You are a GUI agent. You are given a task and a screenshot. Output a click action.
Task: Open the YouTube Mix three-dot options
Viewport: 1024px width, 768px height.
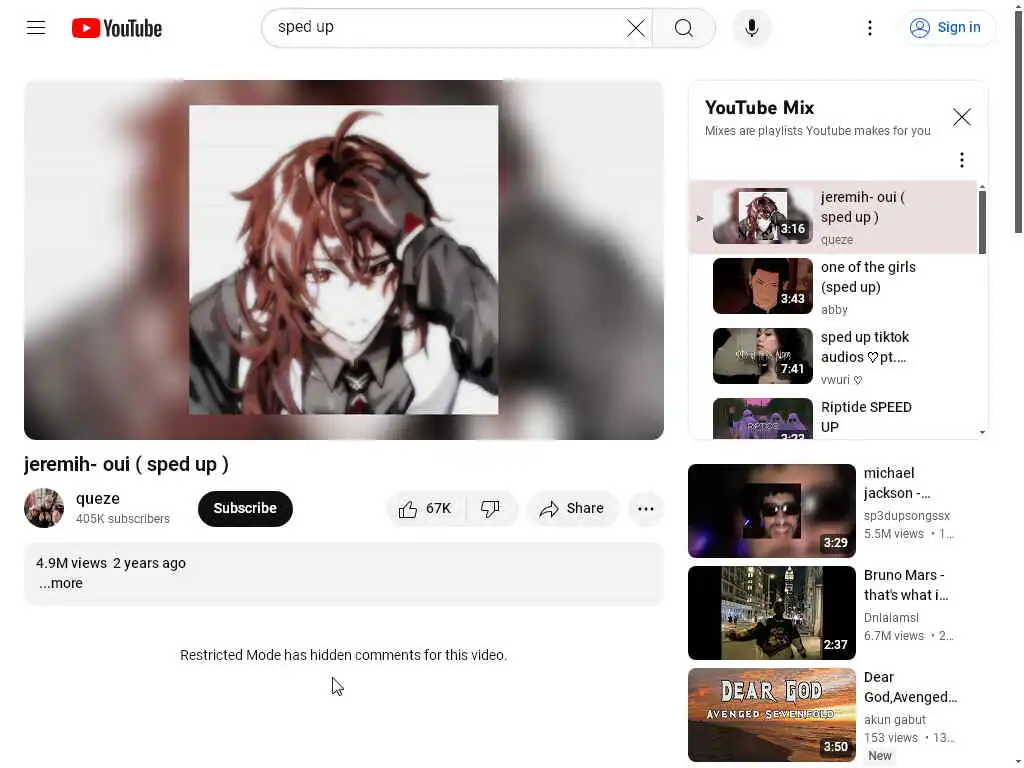coord(961,160)
